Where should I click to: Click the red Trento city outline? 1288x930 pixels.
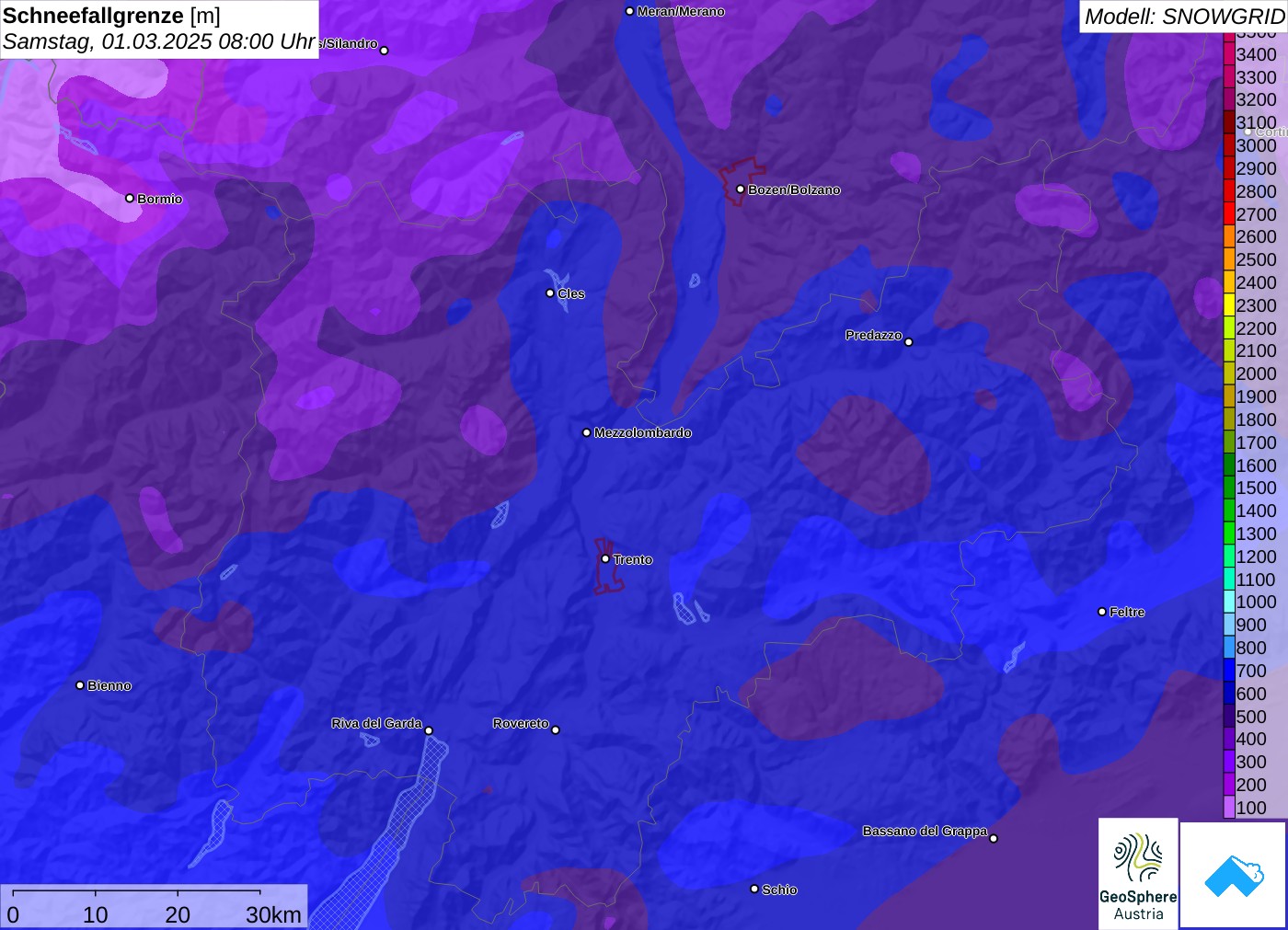pyautogui.click(x=608, y=567)
